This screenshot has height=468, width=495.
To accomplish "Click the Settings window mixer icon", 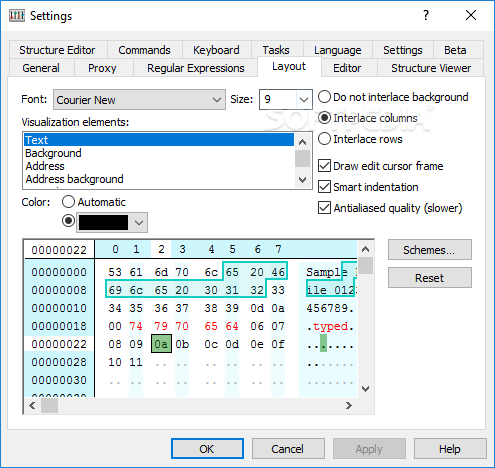I will click(17, 15).
